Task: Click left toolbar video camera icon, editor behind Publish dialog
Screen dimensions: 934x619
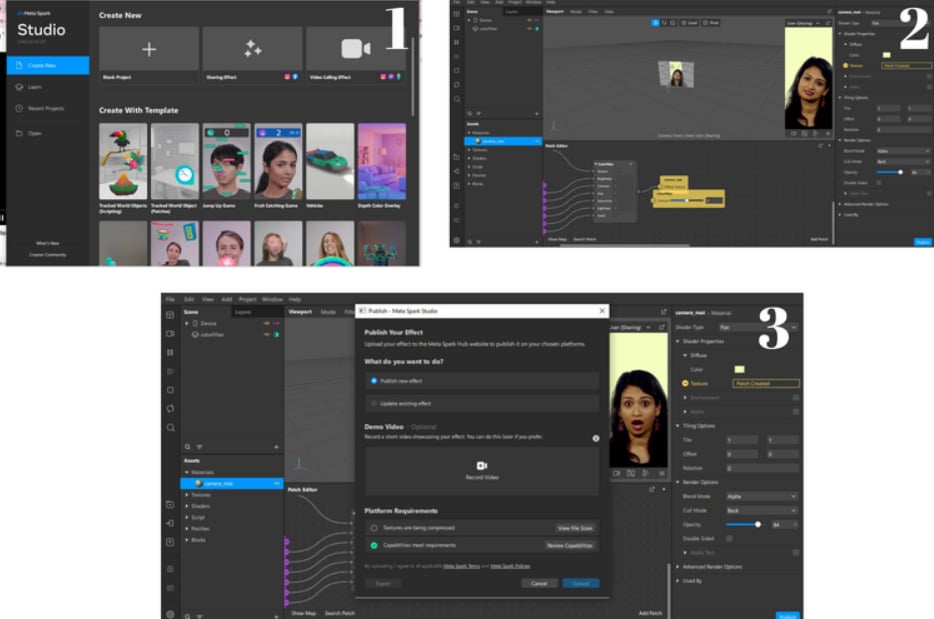Action: 170,334
